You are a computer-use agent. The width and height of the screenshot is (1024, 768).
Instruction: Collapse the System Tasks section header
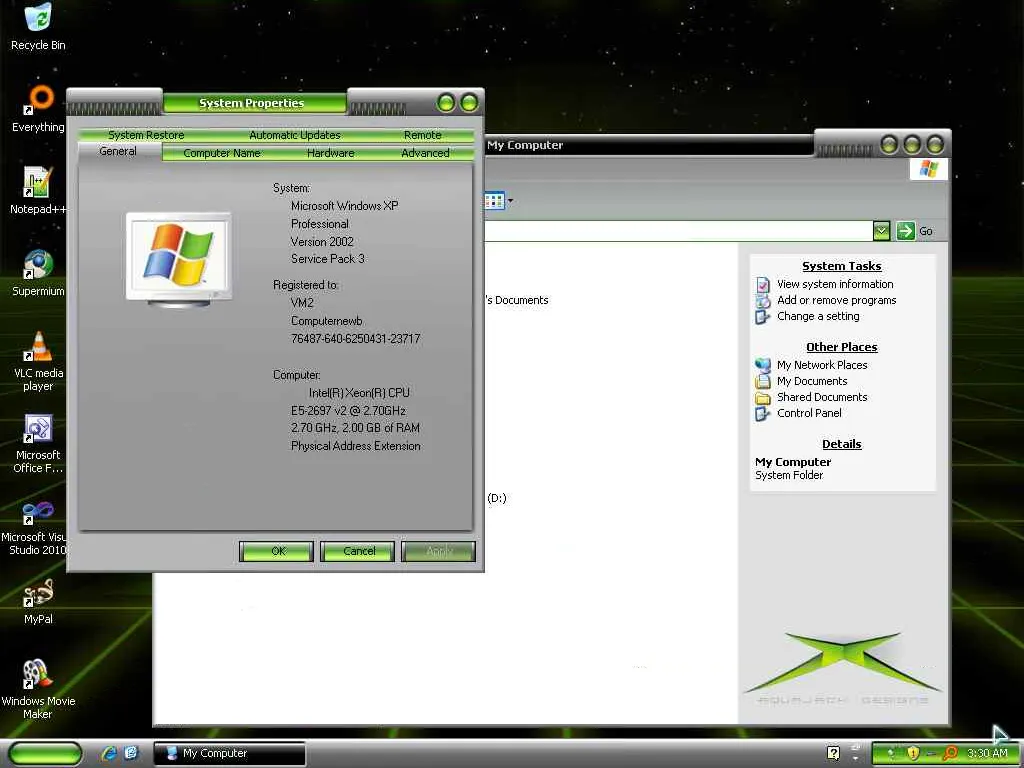841,266
